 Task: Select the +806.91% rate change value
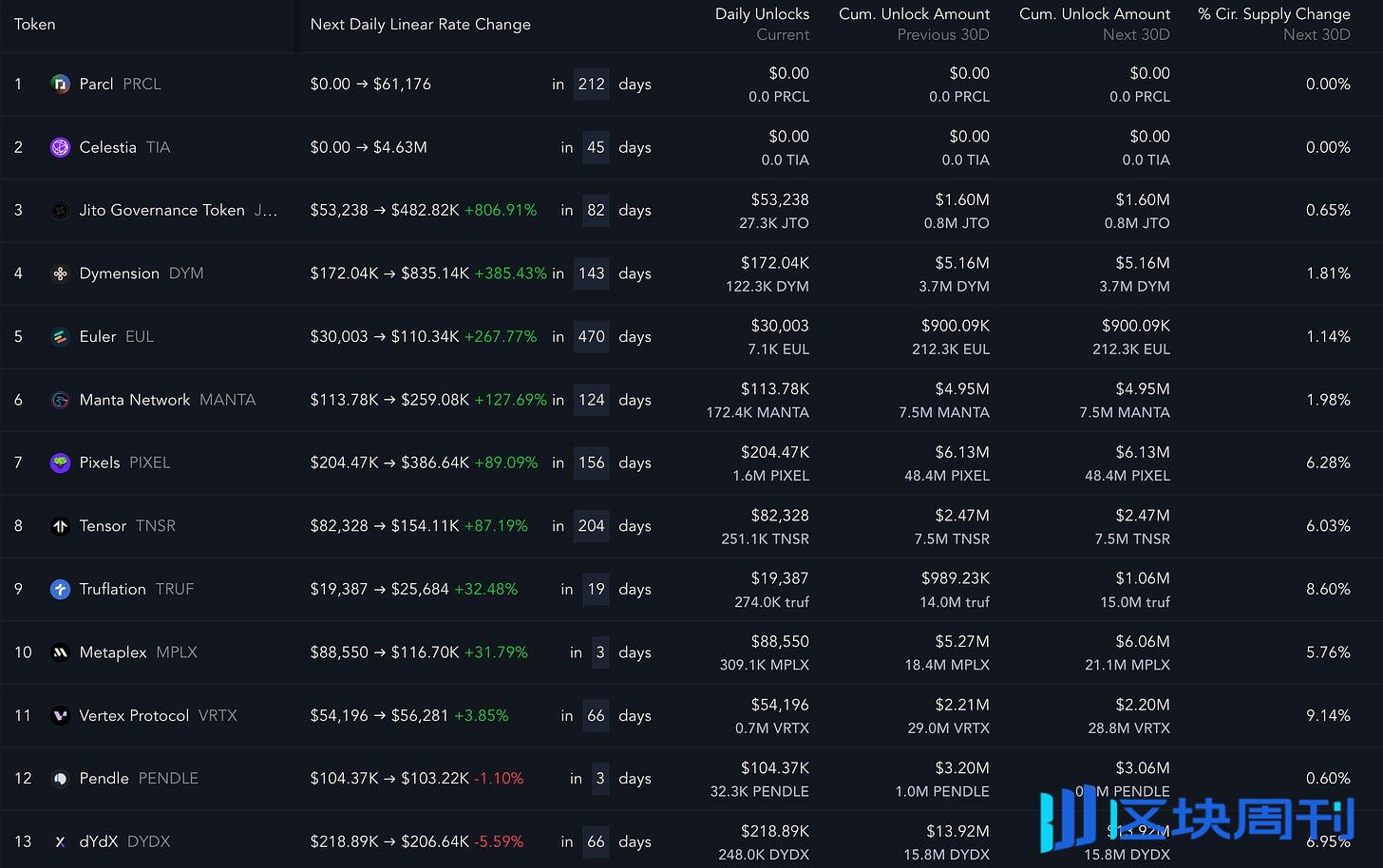(x=501, y=211)
